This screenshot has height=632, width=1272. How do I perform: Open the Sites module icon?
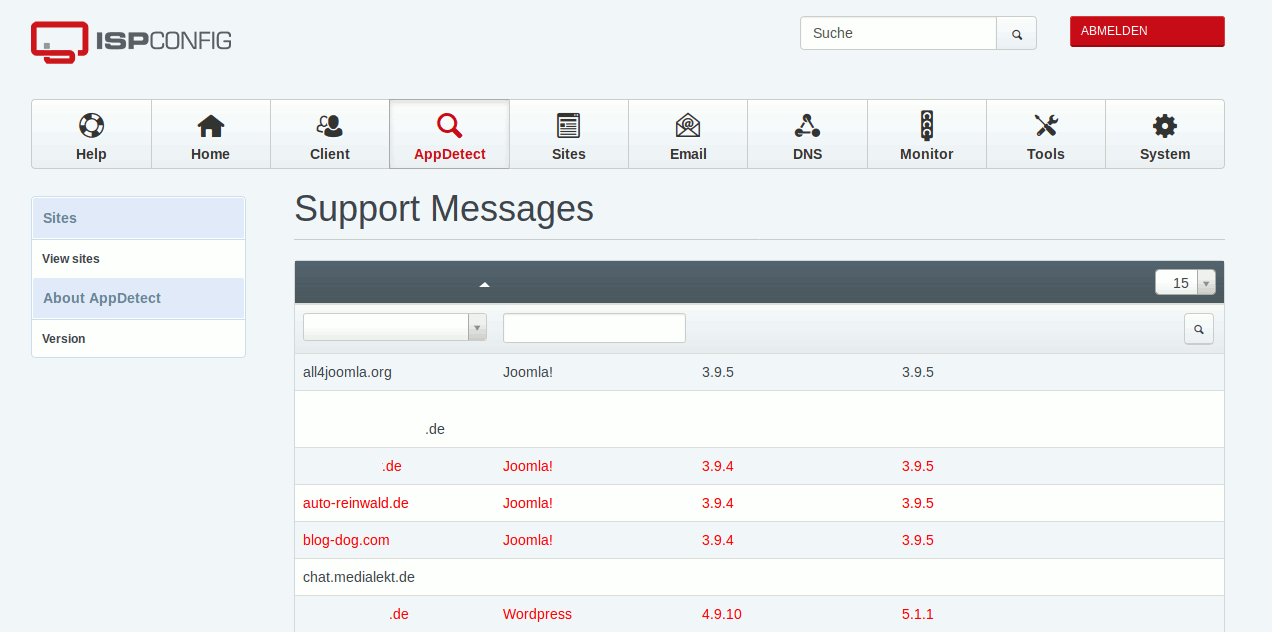click(x=569, y=125)
